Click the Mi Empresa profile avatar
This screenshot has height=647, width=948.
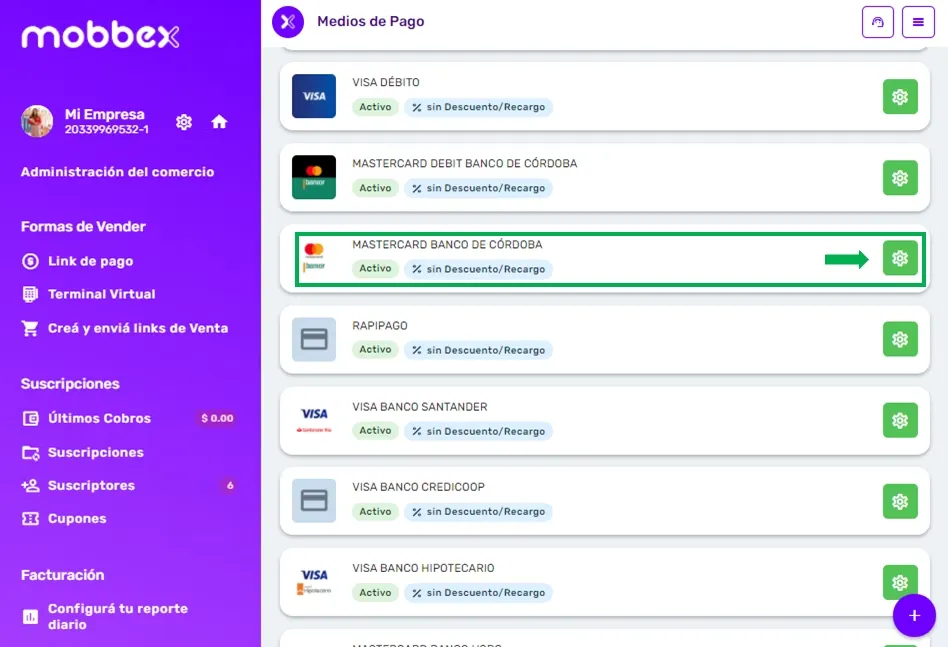tap(37, 121)
